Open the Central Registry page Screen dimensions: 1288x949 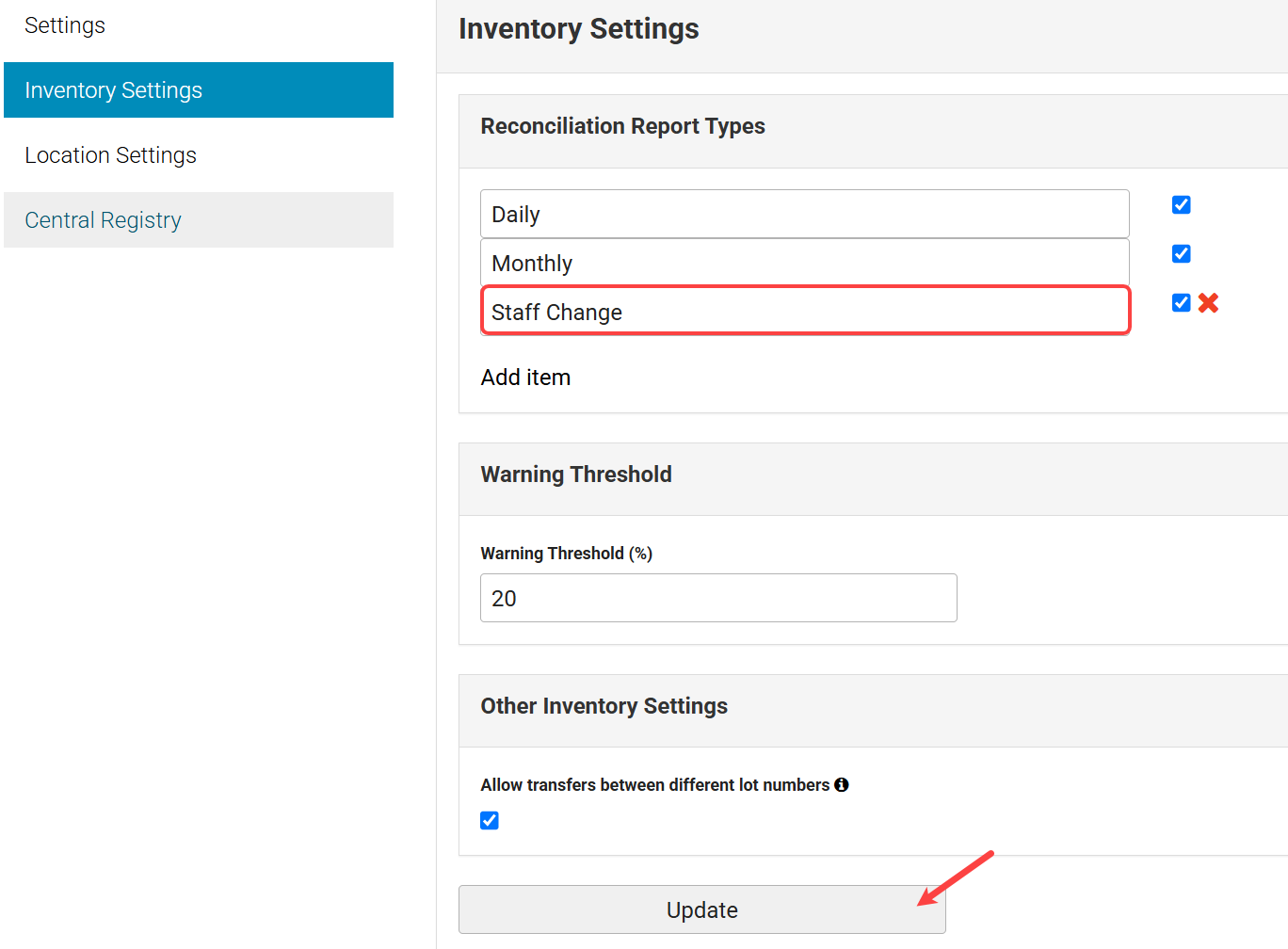pos(104,220)
